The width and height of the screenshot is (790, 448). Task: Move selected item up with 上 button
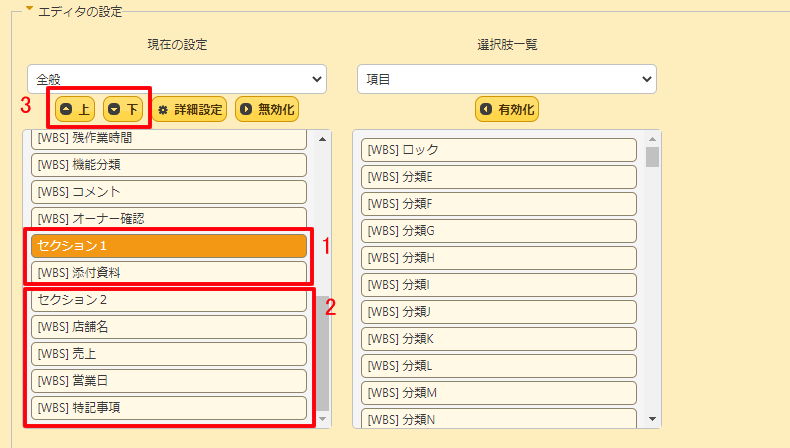(75, 109)
